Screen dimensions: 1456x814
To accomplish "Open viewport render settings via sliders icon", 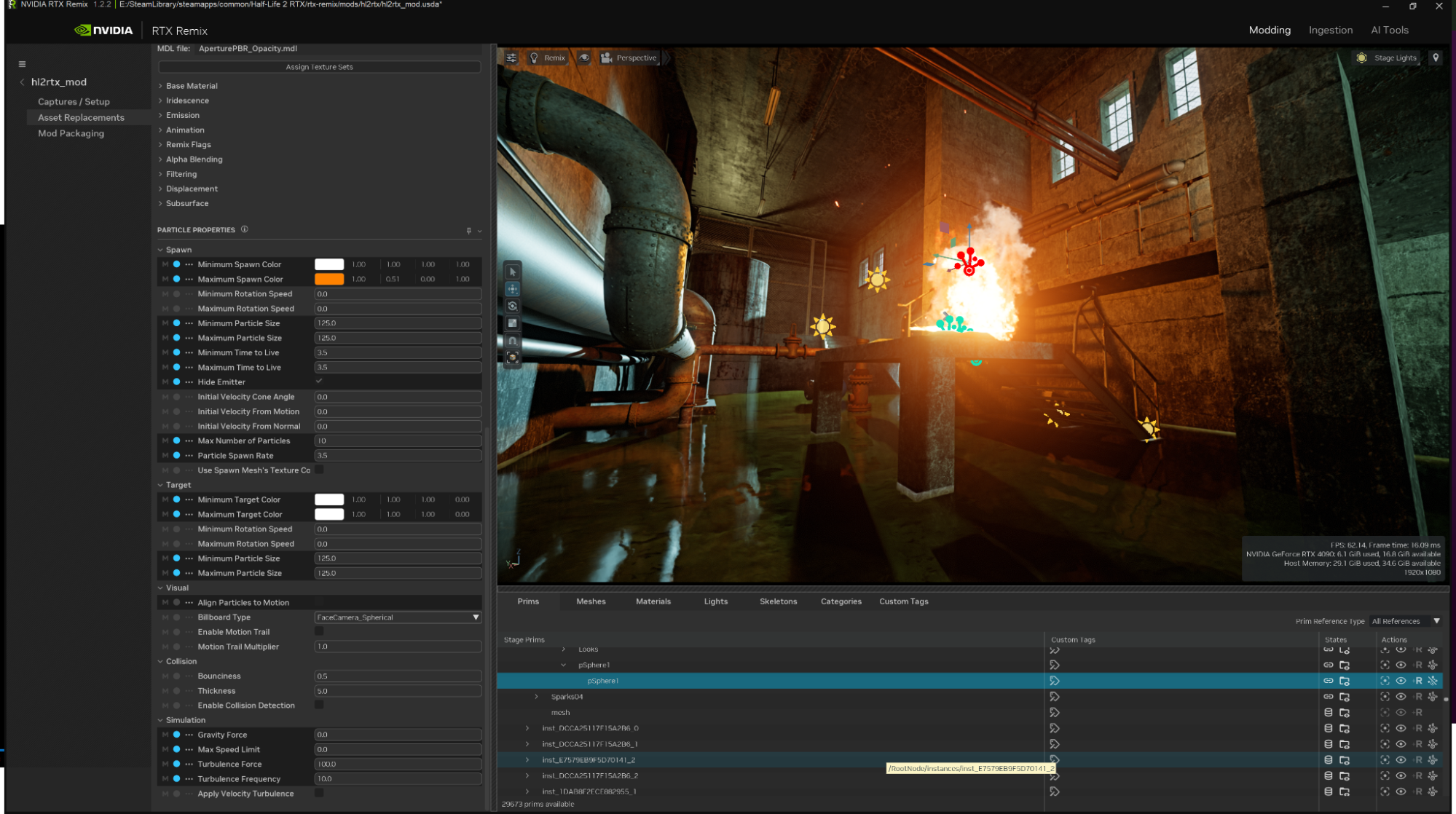I will [x=512, y=58].
